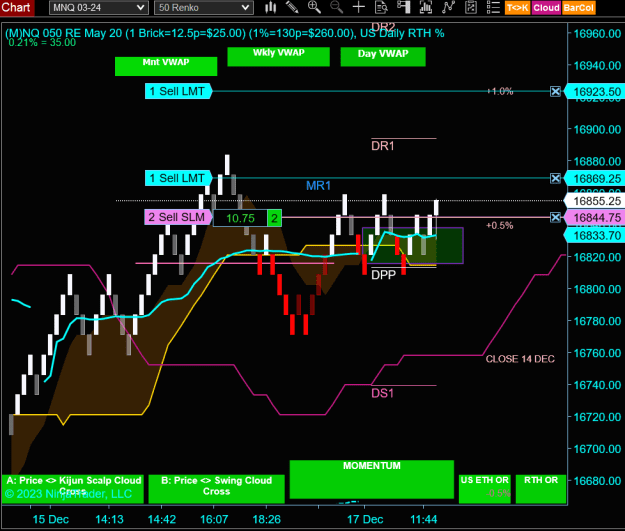
Task: Open the 50 Renko interval dropdown
Action: [204, 8]
